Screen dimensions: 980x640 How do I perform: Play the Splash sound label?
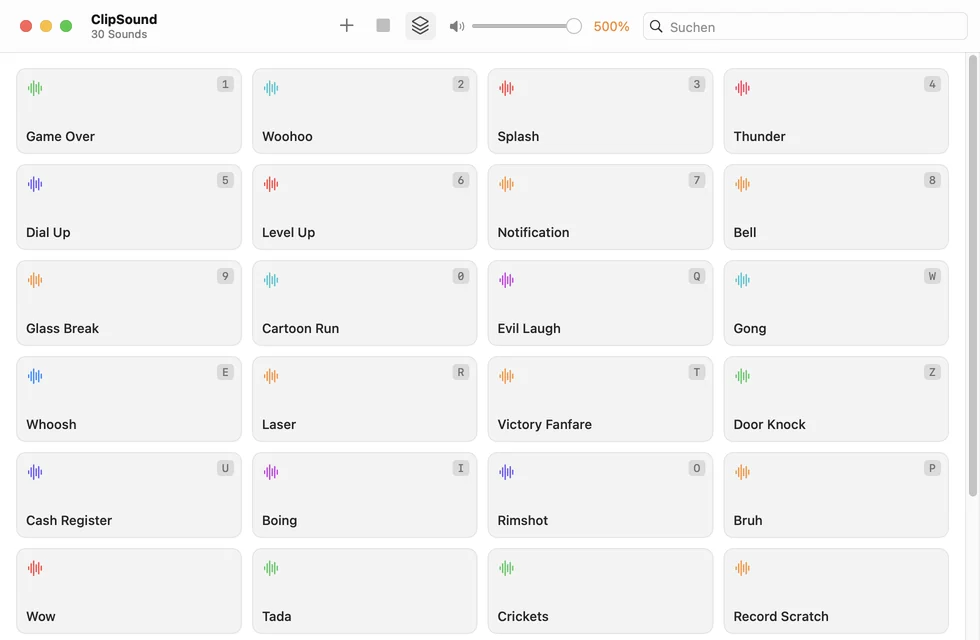(x=518, y=137)
